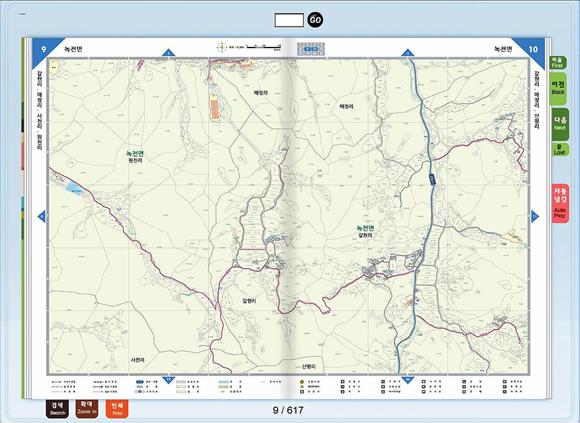The width and height of the screenshot is (580, 423).
Task: Click the compass icon beside scale bar
Action: 221,47
